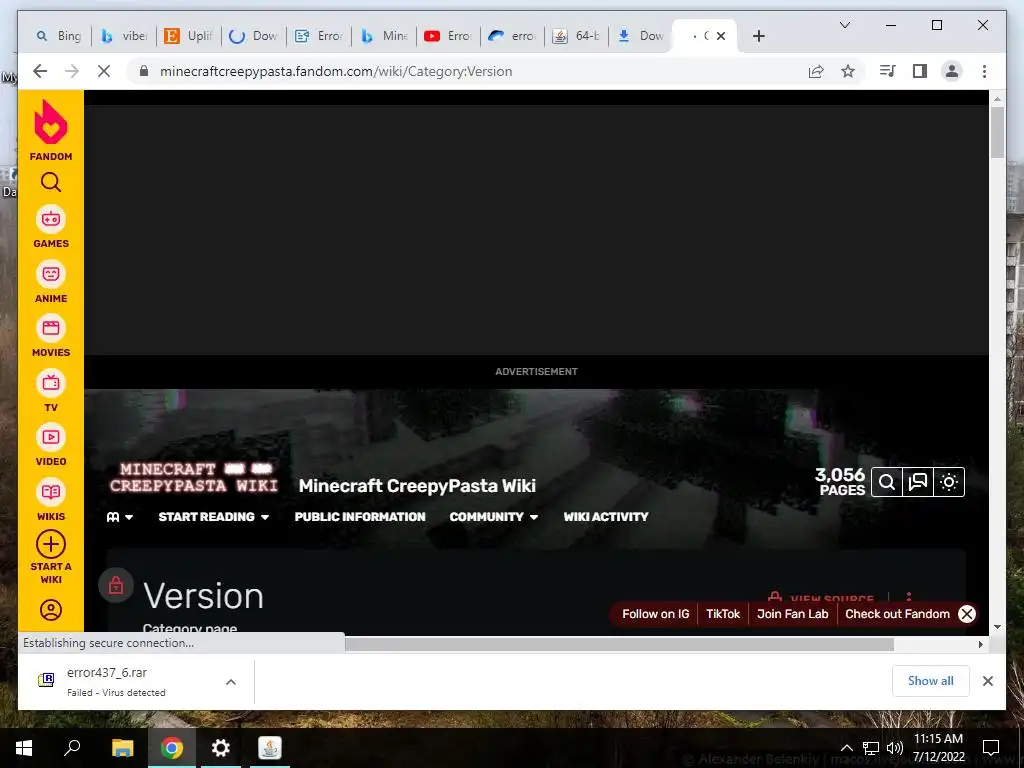Close the downloads bar

(987, 681)
